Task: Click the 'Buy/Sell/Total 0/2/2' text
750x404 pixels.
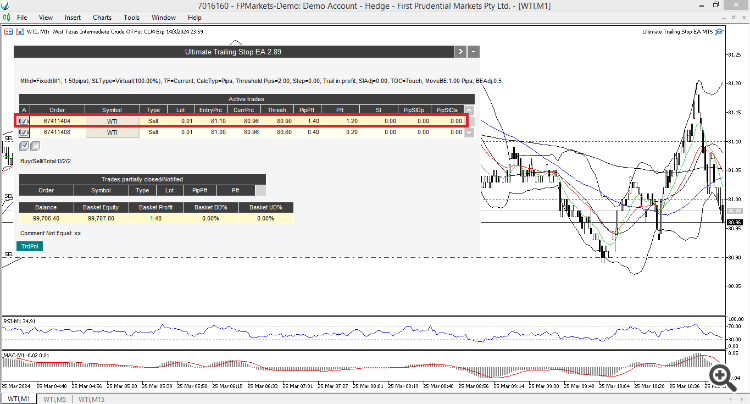Action: (x=45, y=161)
